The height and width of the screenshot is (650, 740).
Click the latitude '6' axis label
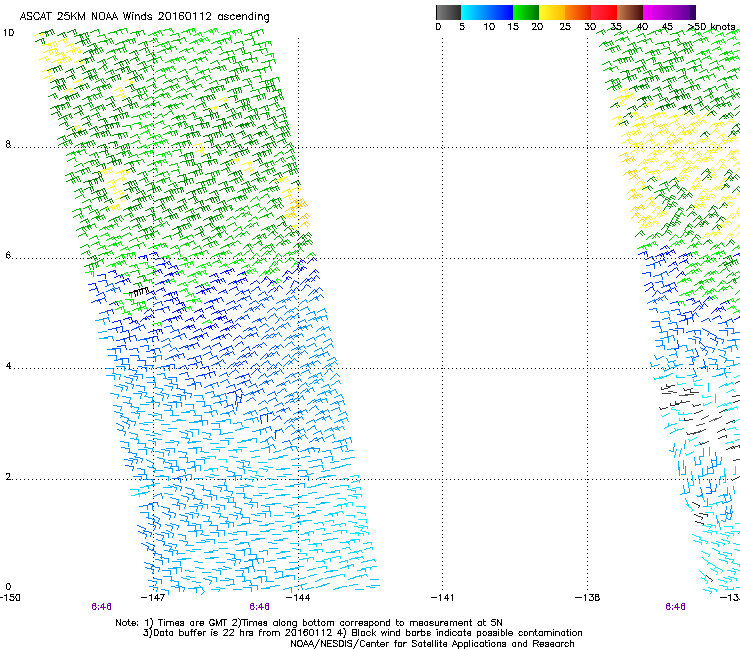[8, 255]
